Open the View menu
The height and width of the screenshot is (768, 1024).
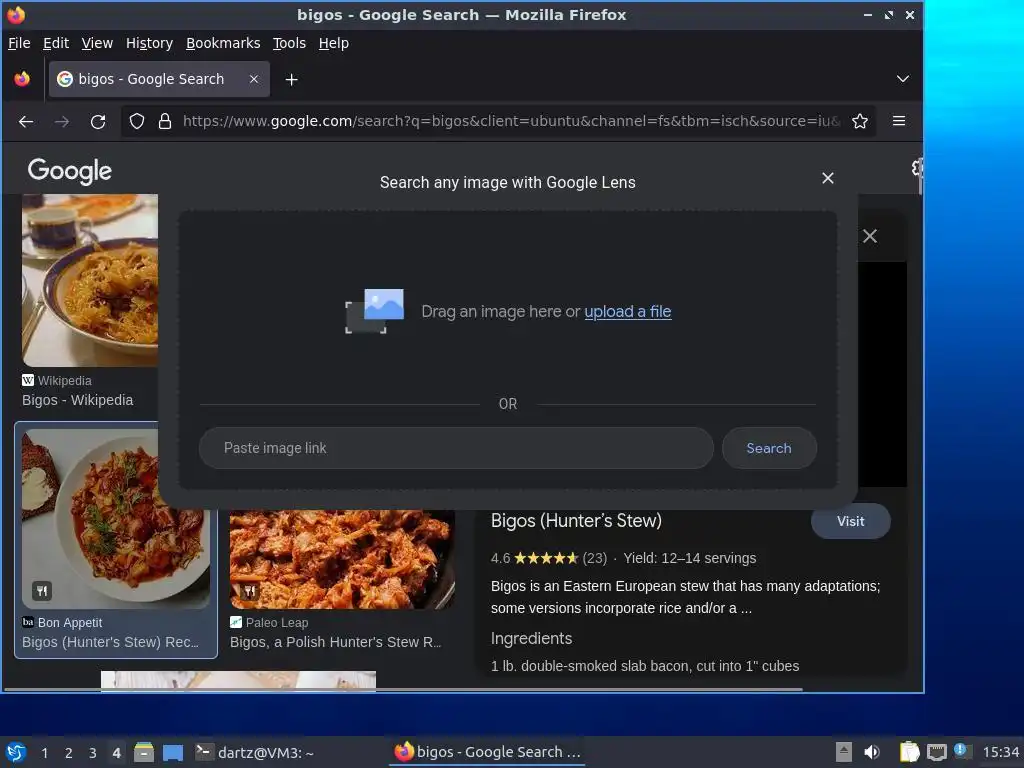click(97, 43)
